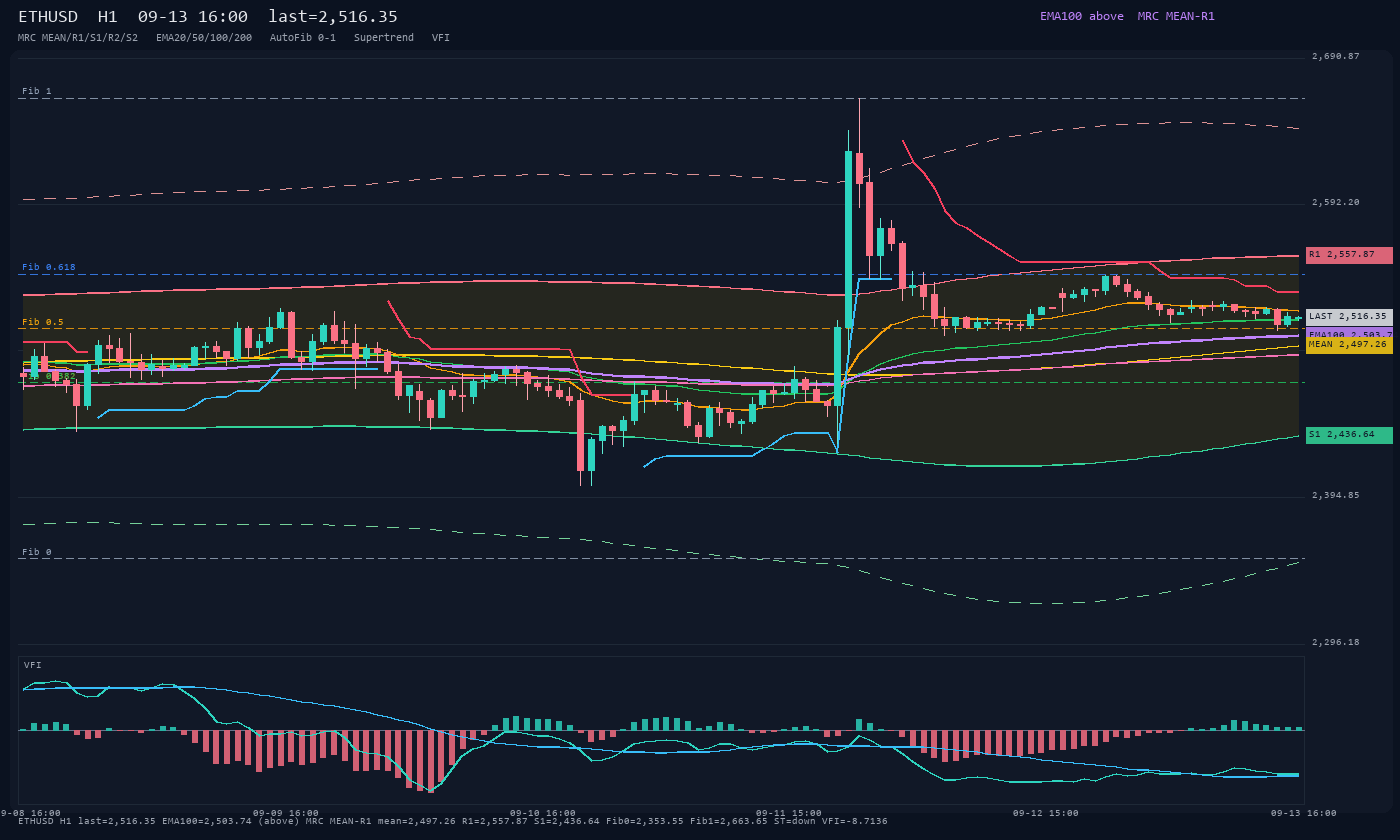
Task: Click the 2,690.87 price axis label
Action: click(x=1336, y=56)
